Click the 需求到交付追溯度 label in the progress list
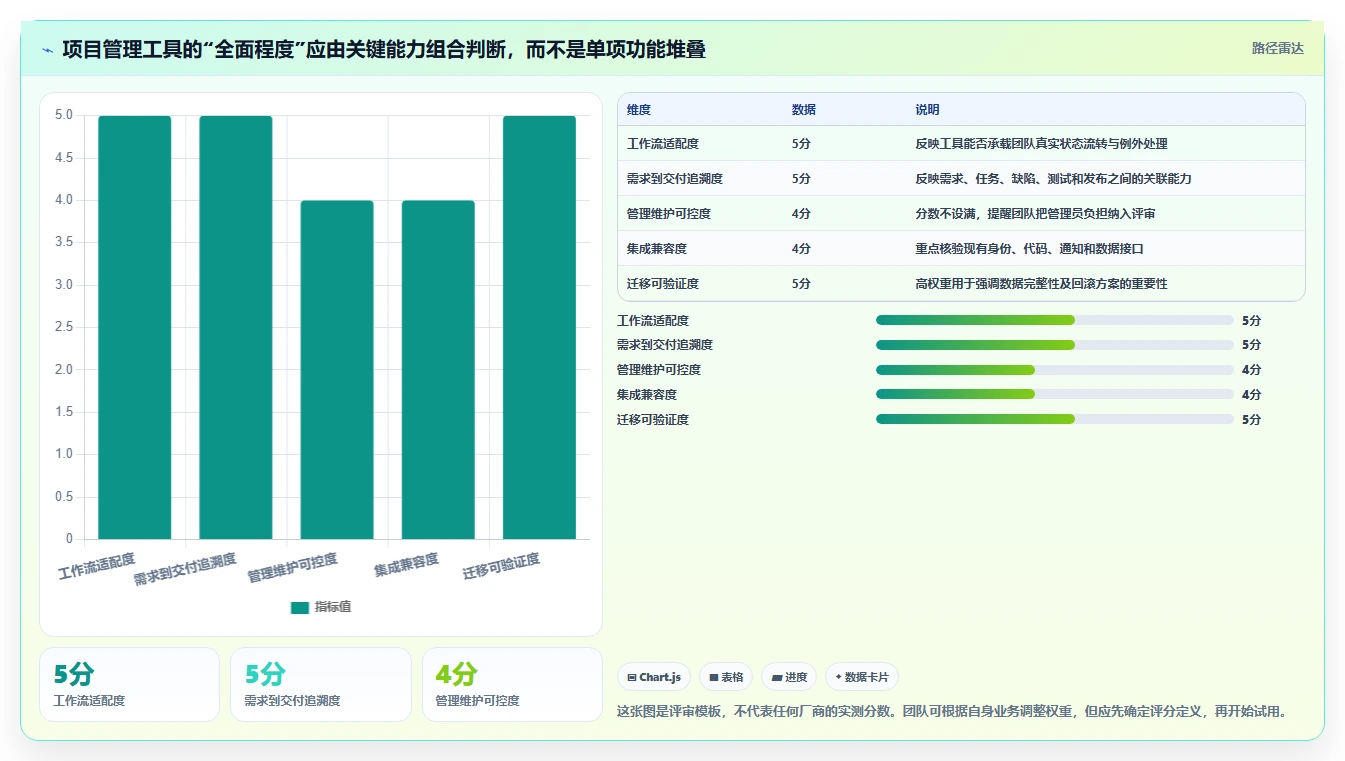 665,345
